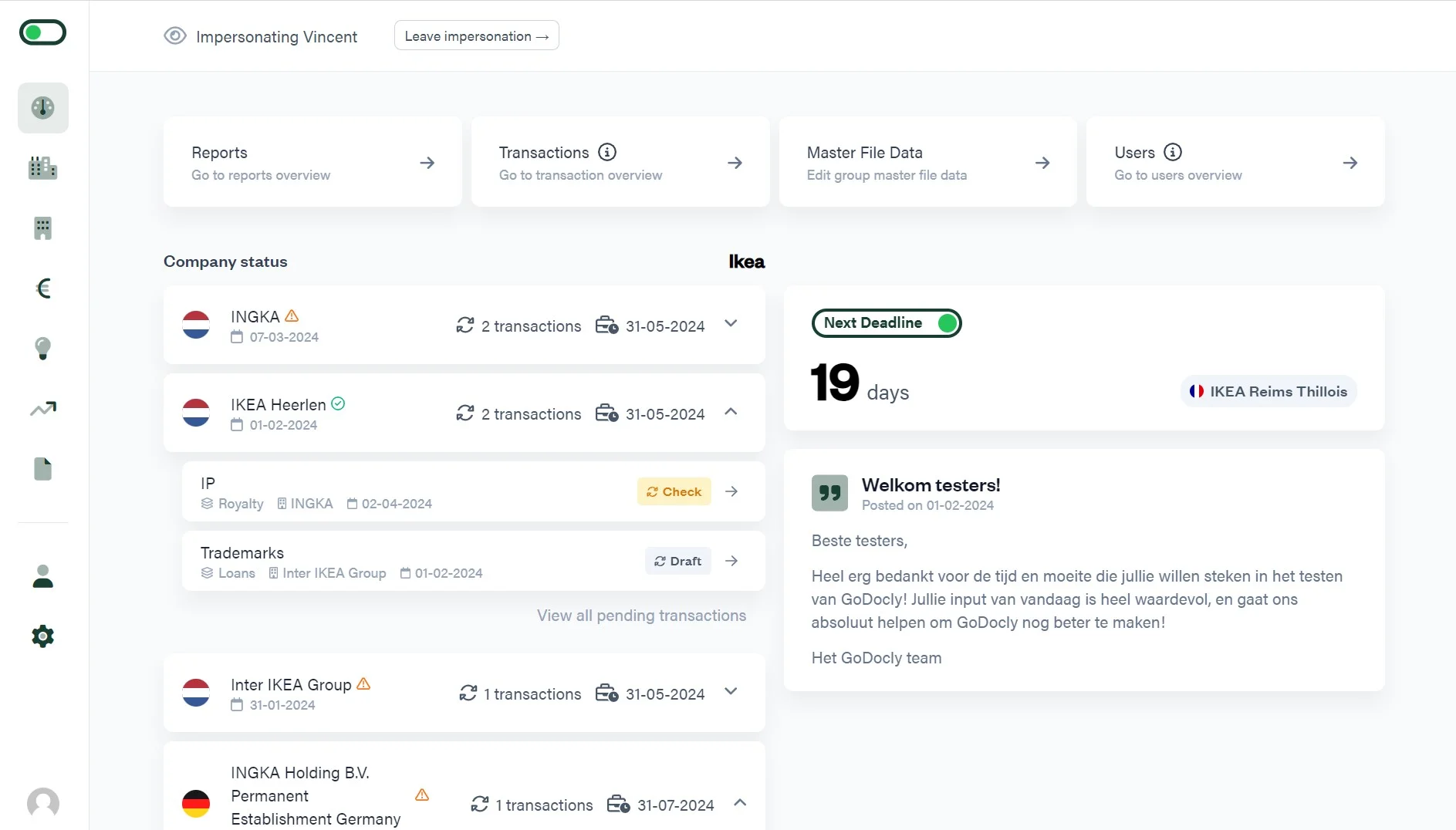
Task: Click the impersonation eye icon
Action: coord(175,36)
